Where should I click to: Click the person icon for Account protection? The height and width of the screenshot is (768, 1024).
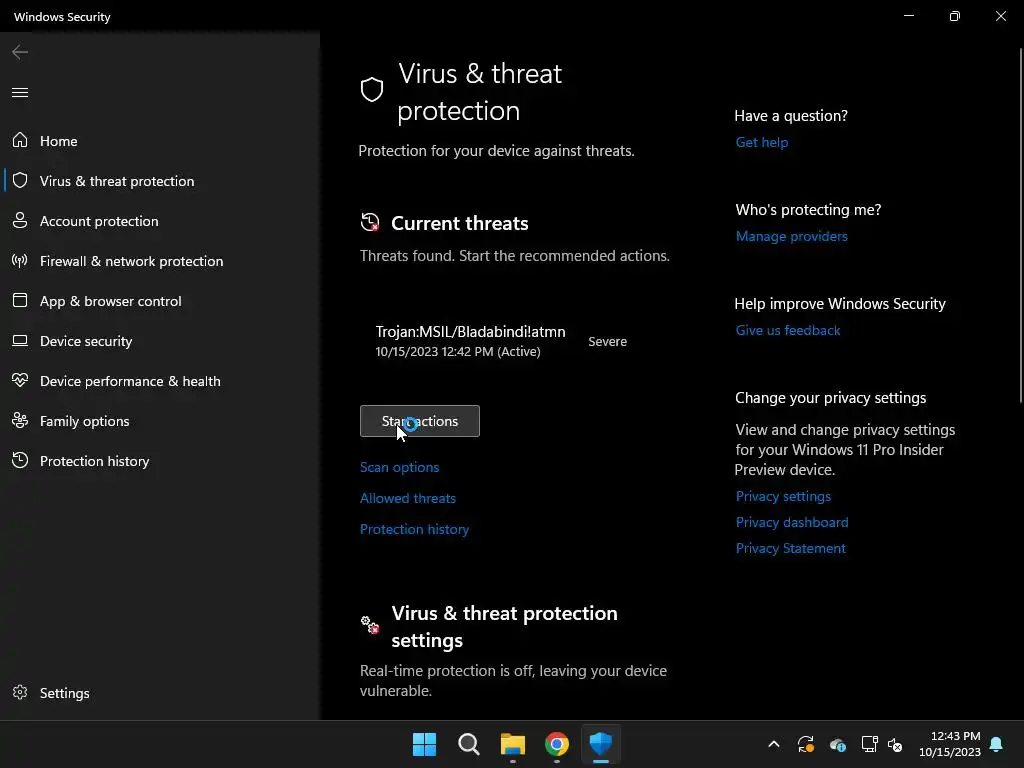pyautogui.click(x=20, y=220)
